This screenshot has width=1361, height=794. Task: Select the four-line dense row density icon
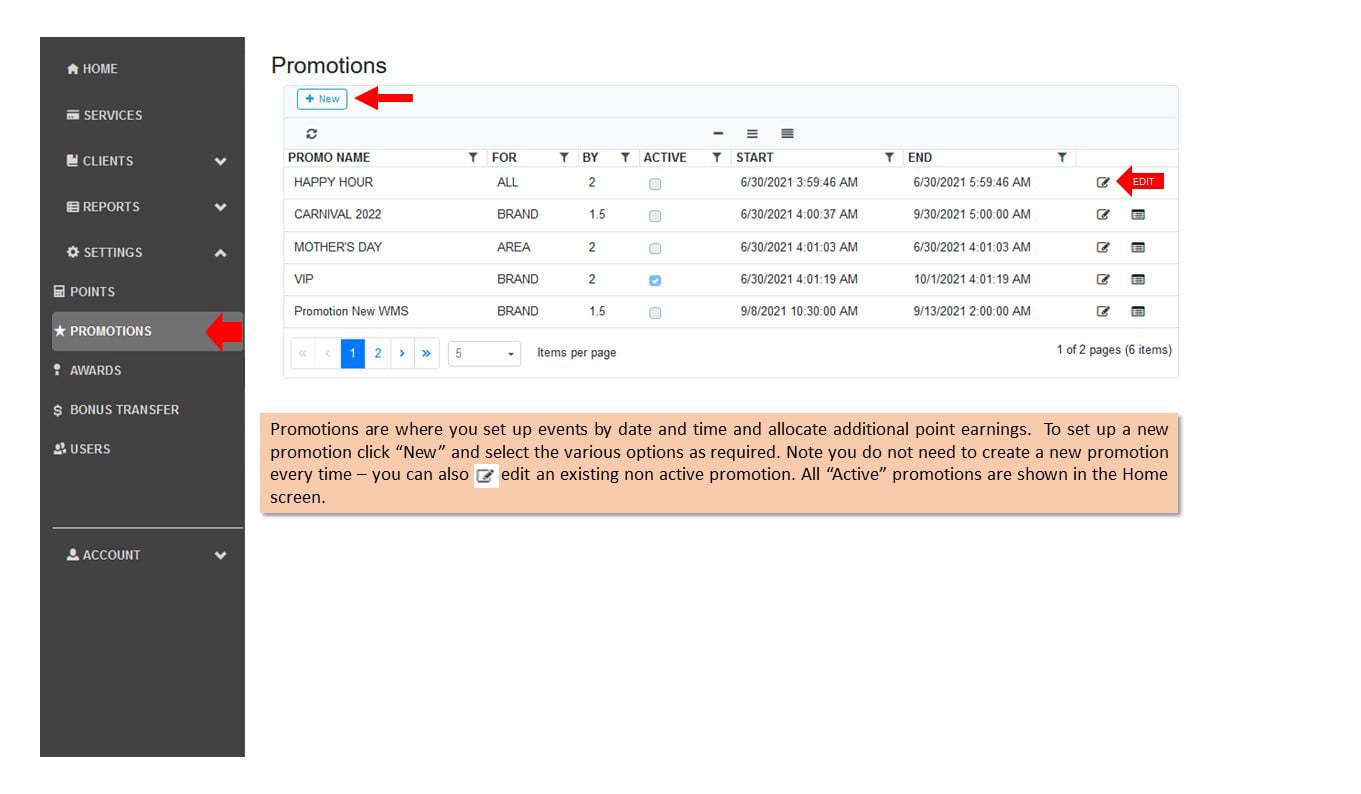[x=787, y=134]
